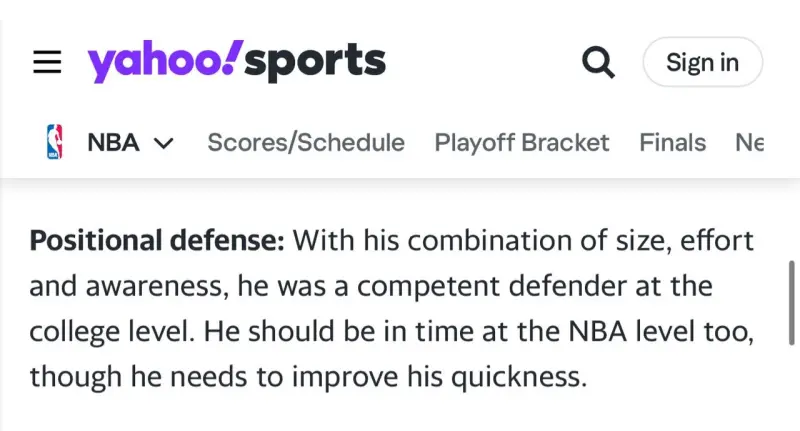Click the partially visible News tab
This screenshot has height=431, width=800.
pos(749,142)
